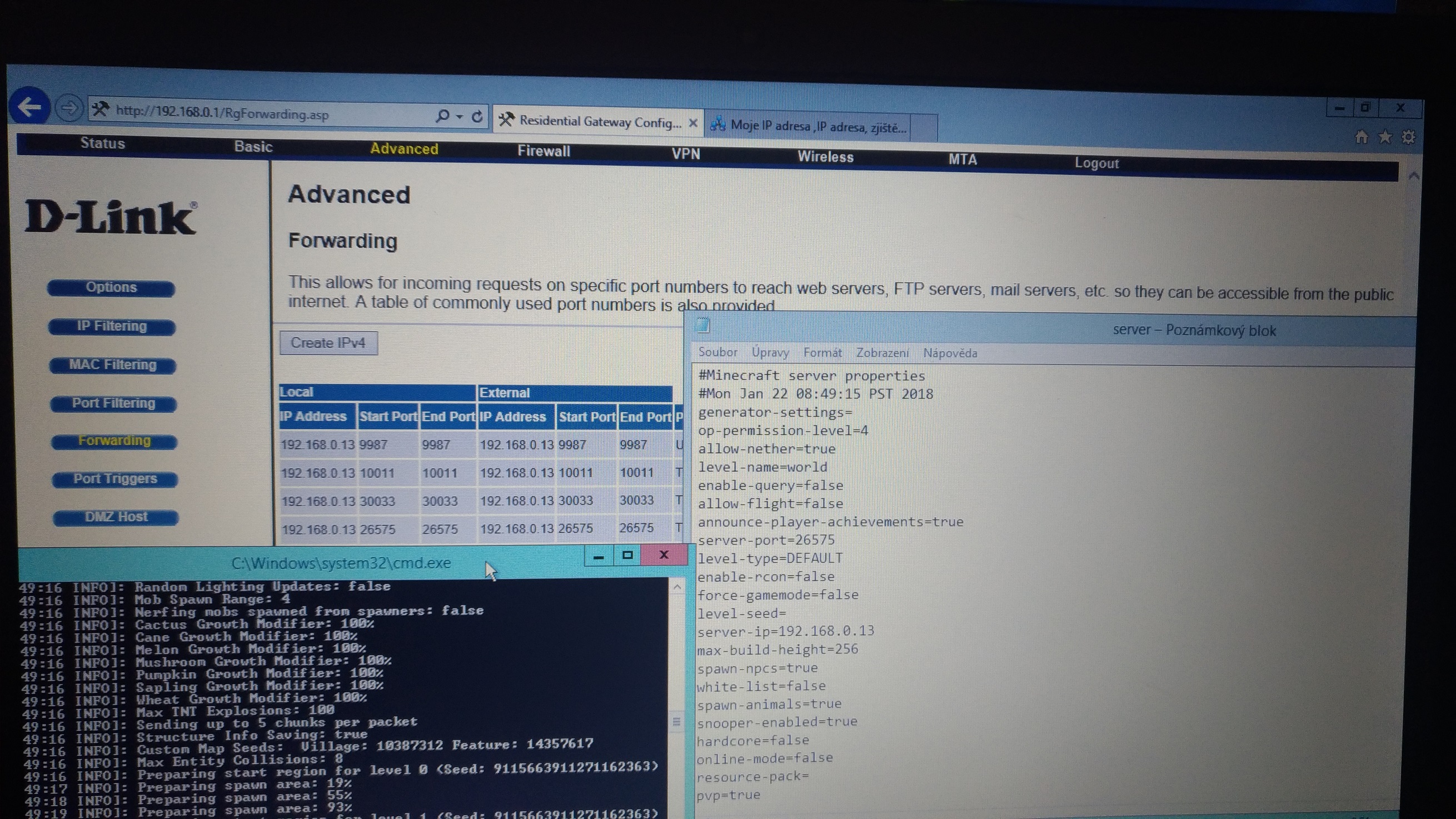This screenshot has width=1456, height=819.
Task: Open the Firewall menu in router nav
Action: coord(543,151)
